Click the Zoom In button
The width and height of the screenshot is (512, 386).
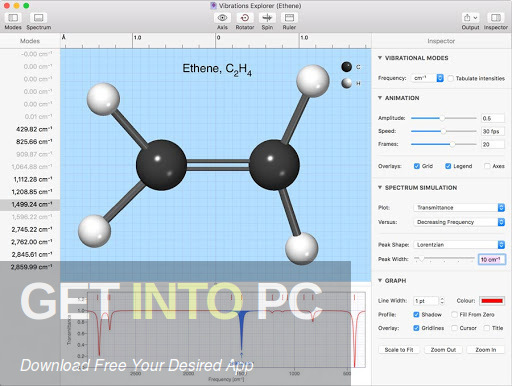click(x=486, y=350)
